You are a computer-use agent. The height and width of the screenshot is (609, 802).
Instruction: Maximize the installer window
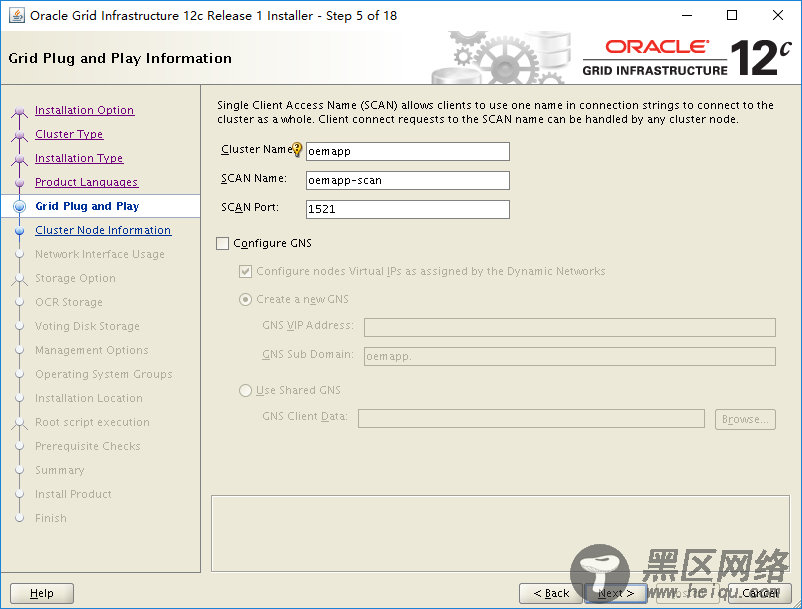coord(732,15)
